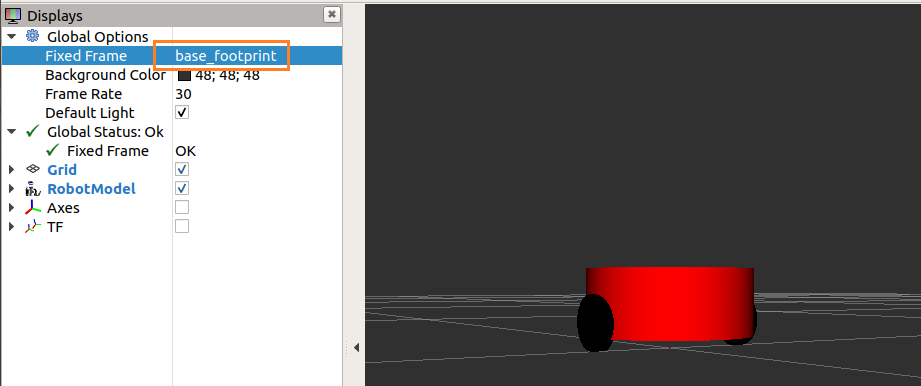Click the Background Color swatch
This screenshot has height=386, width=921.
coord(184,75)
